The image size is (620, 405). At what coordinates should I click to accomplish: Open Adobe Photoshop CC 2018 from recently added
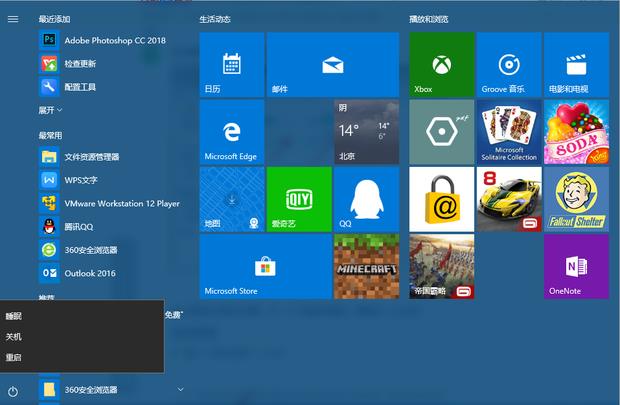click(114, 40)
